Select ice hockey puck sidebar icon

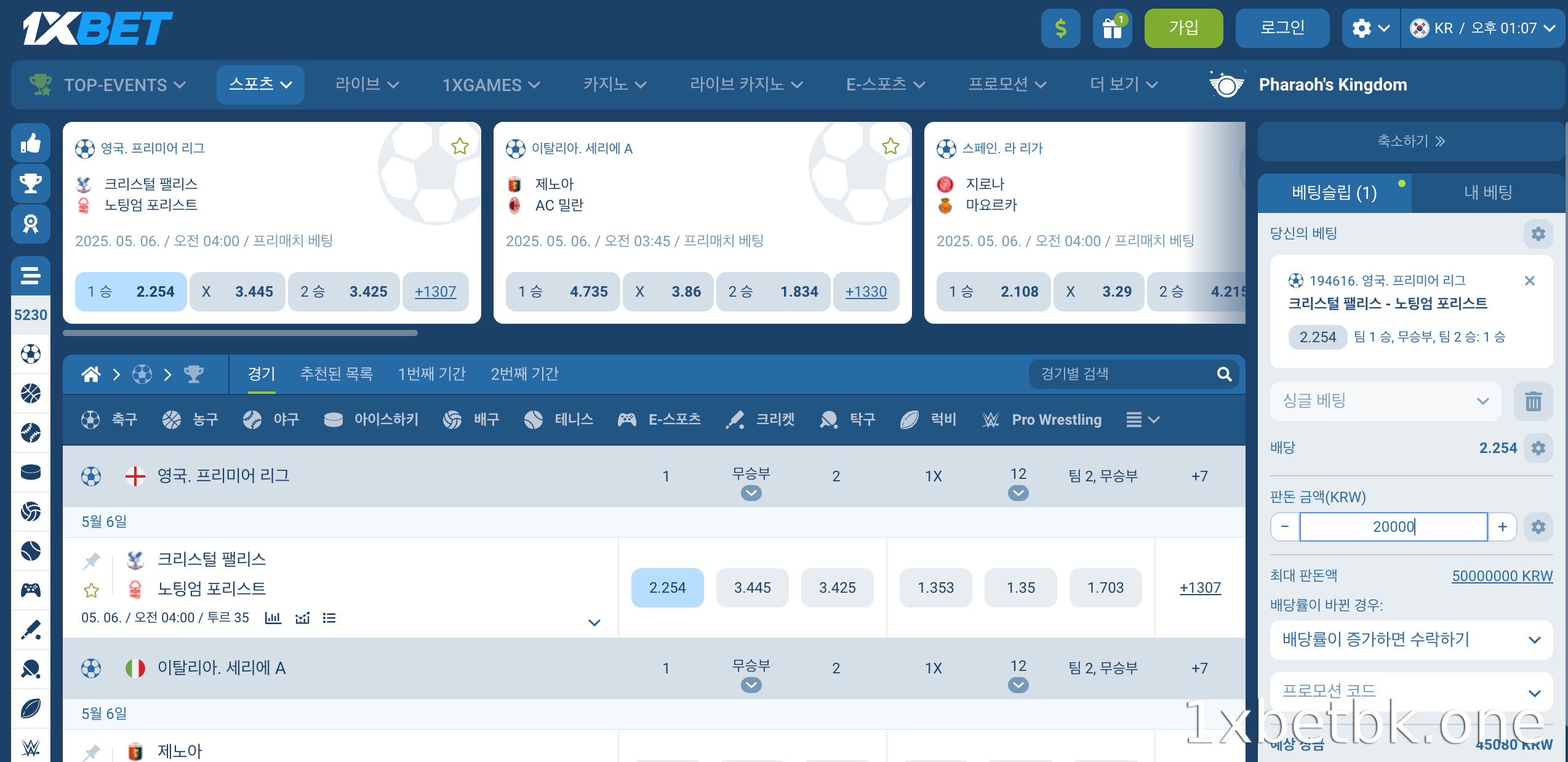click(x=31, y=472)
